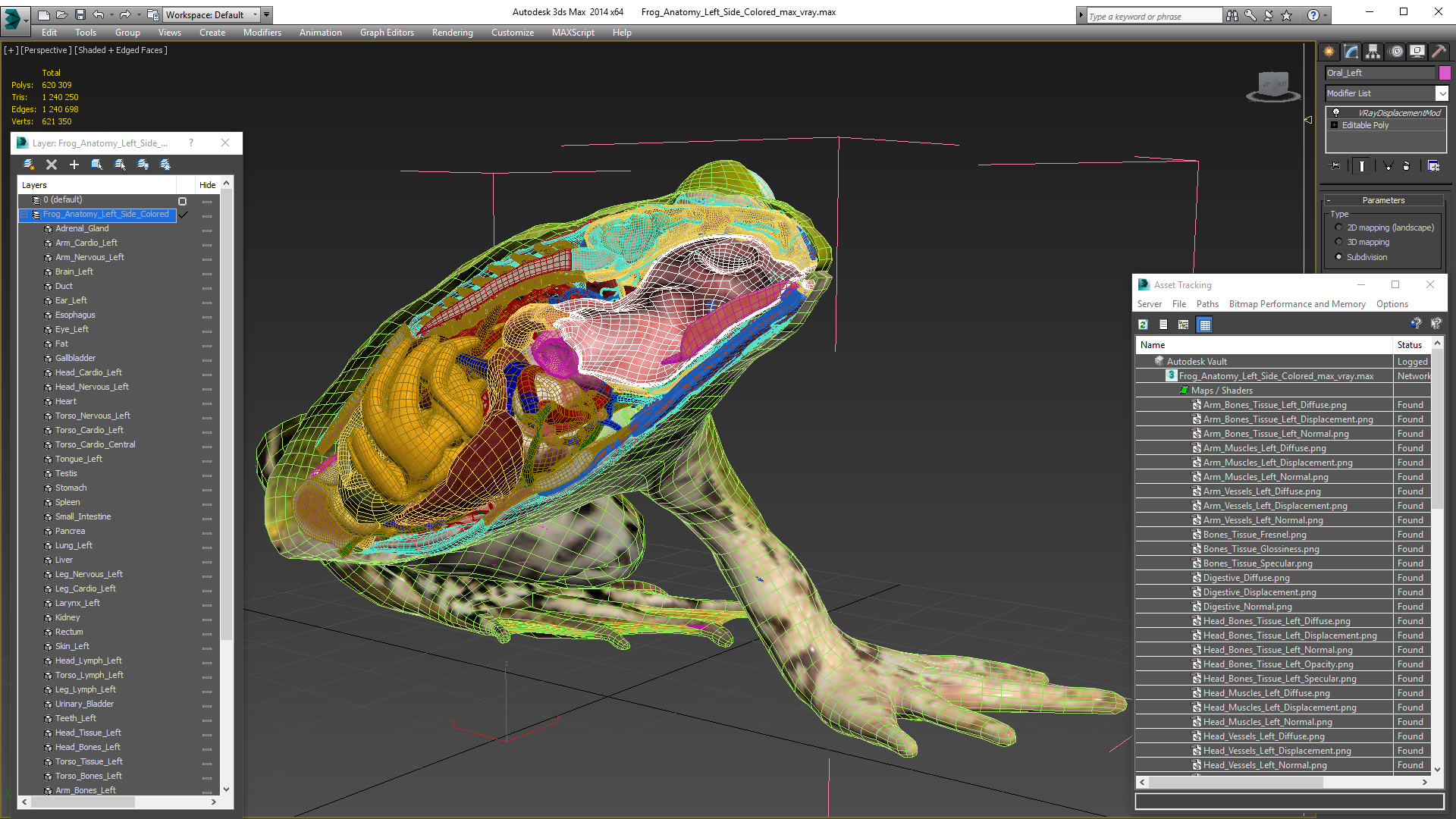Collapse the Frog_Anatomy_Left_Side_Colored layer tree
Screen dimensions: 1456x819
(x=24, y=215)
